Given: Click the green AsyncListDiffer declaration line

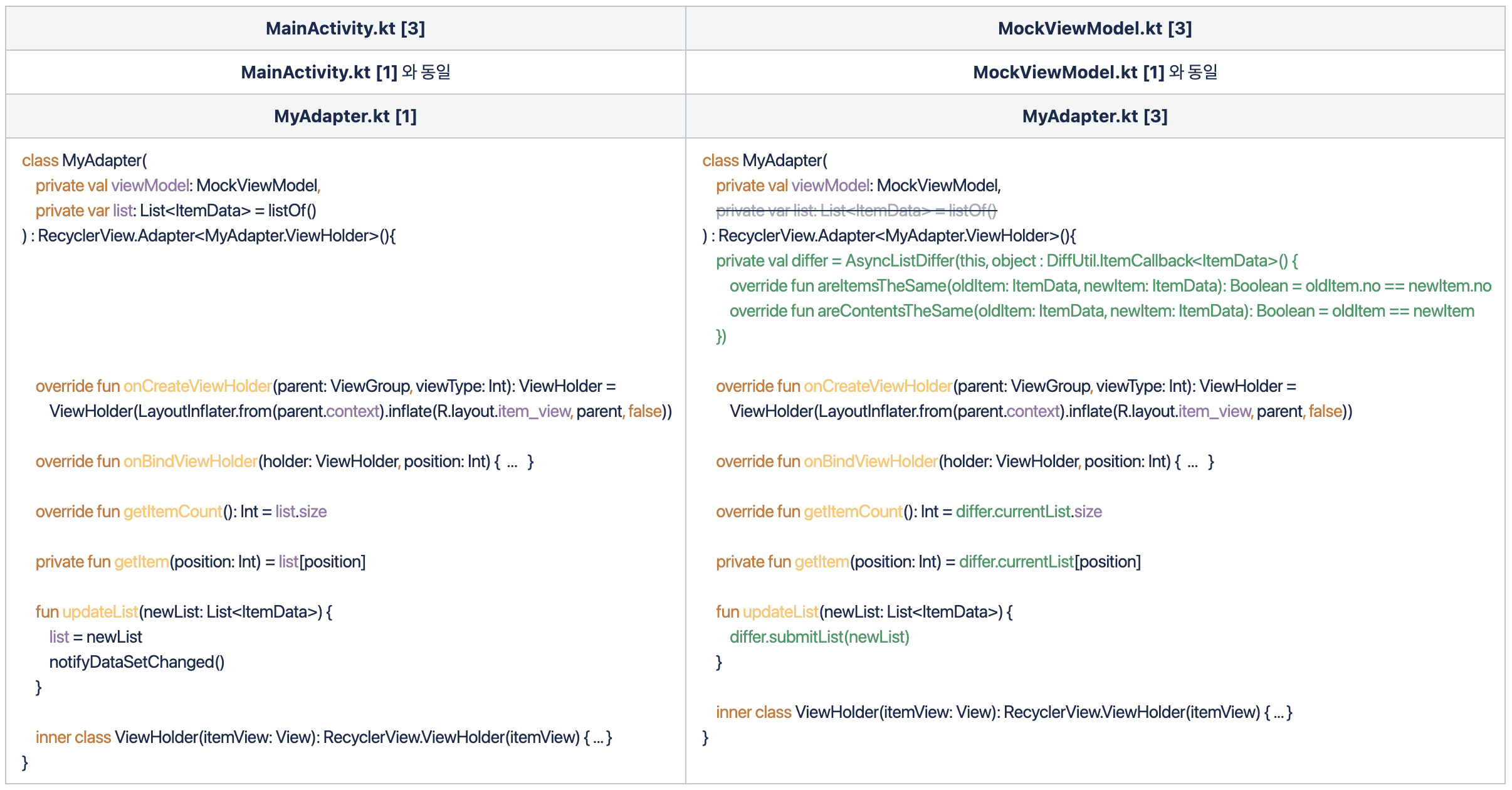Looking at the screenshot, I should pyautogui.click(x=1007, y=261).
